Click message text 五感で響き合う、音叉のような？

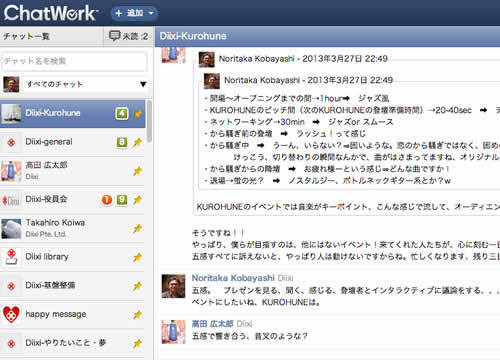pos(249,336)
